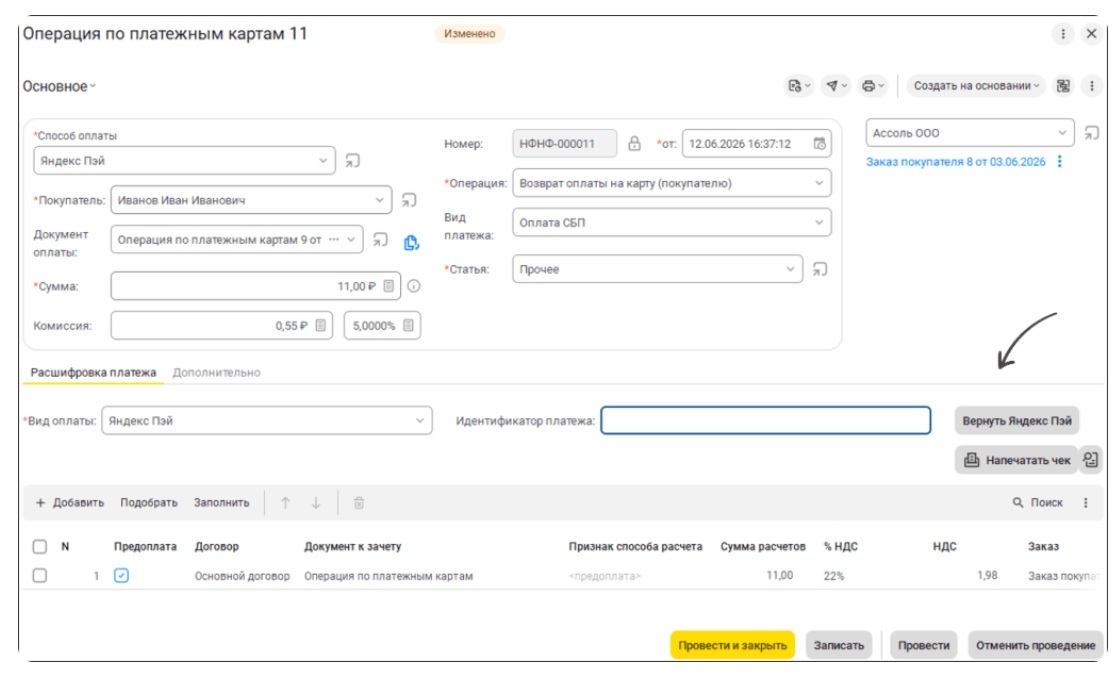Click the blue copy-document icon near Документ оплаты
The image size is (1120, 676).
tap(411, 242)
